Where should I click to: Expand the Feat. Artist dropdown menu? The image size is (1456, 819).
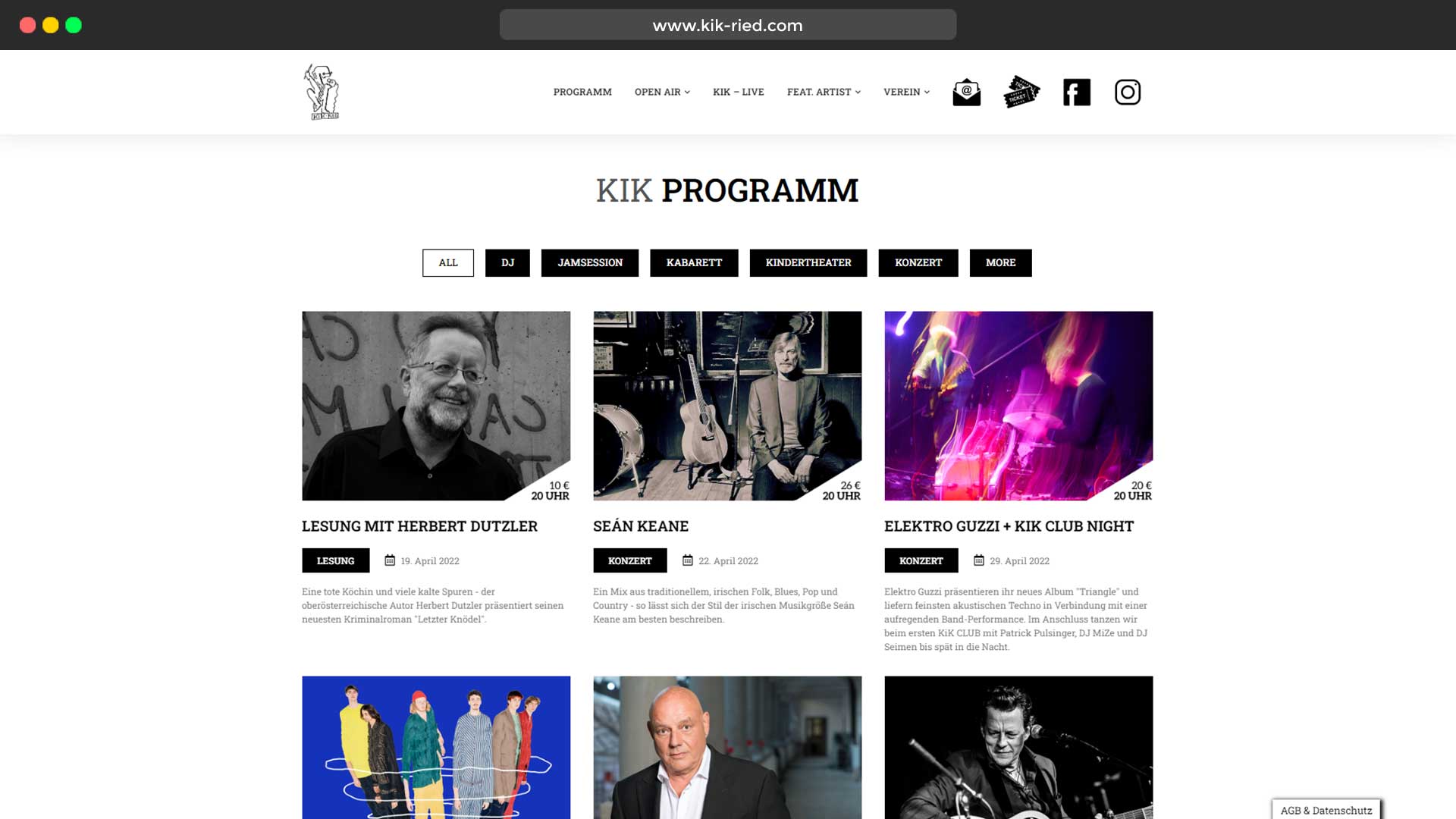click(x=824, y=92)
